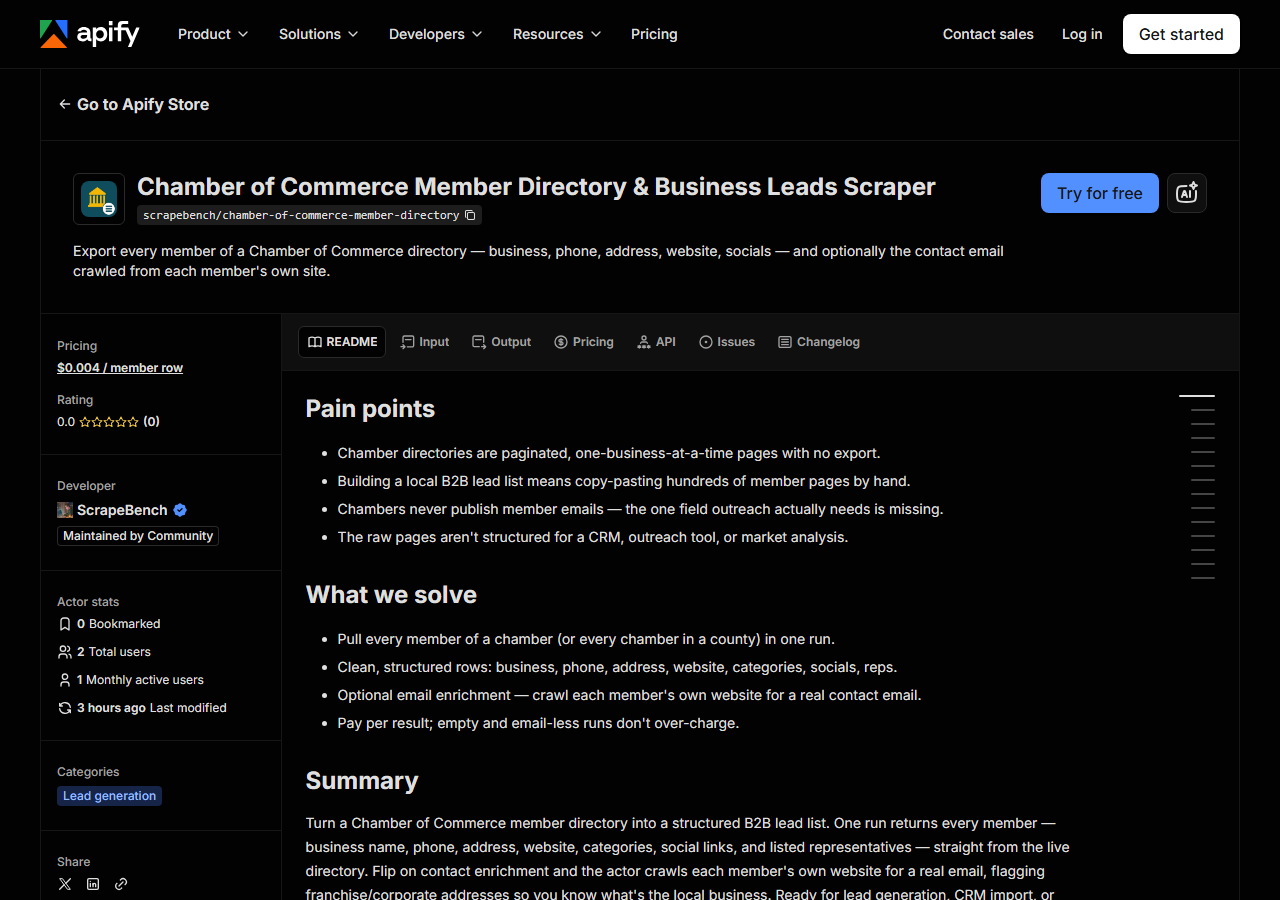Click the $0.004 / member row pricing link
Screen dimensions: 1280x900
coord(120,368)
